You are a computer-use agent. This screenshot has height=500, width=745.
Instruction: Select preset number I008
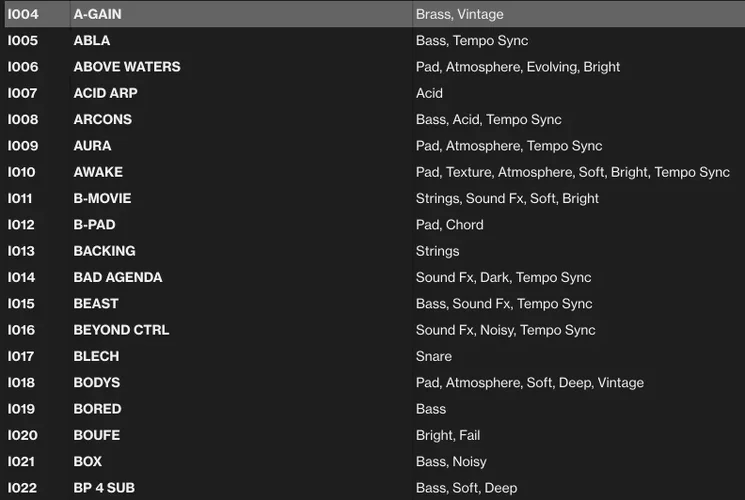coord(22,120)
